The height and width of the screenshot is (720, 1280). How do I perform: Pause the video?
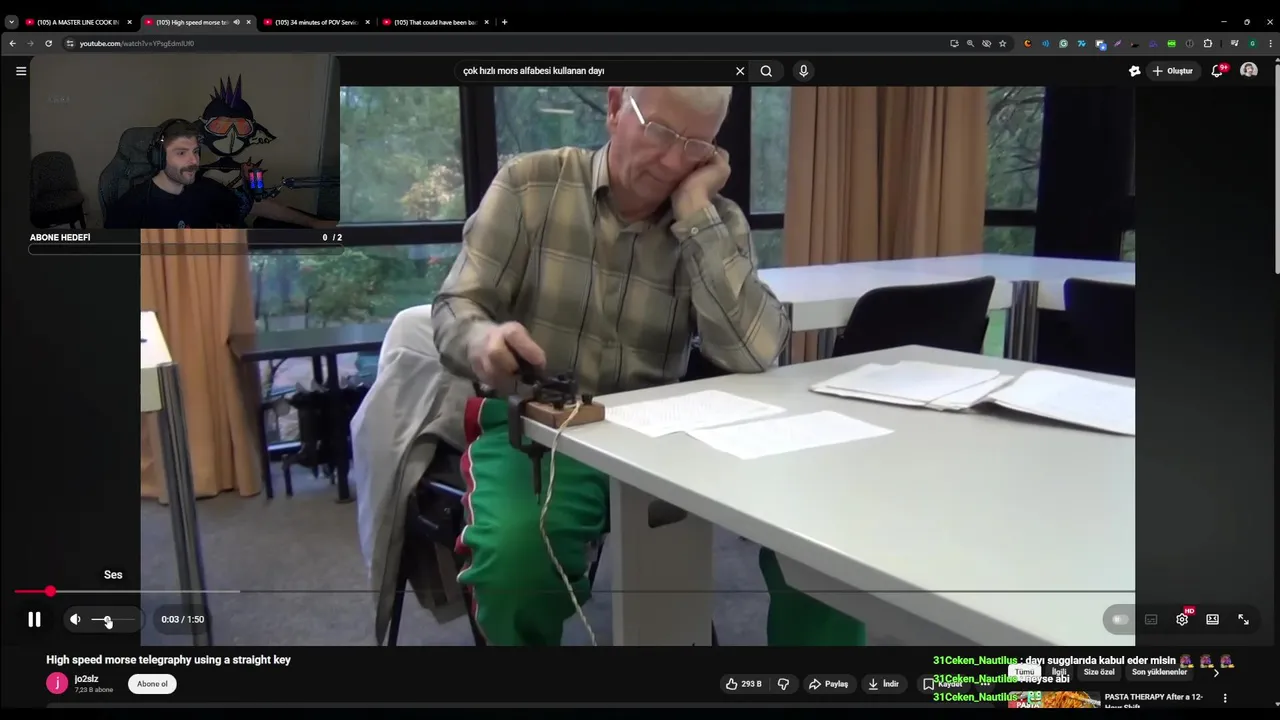34,619
